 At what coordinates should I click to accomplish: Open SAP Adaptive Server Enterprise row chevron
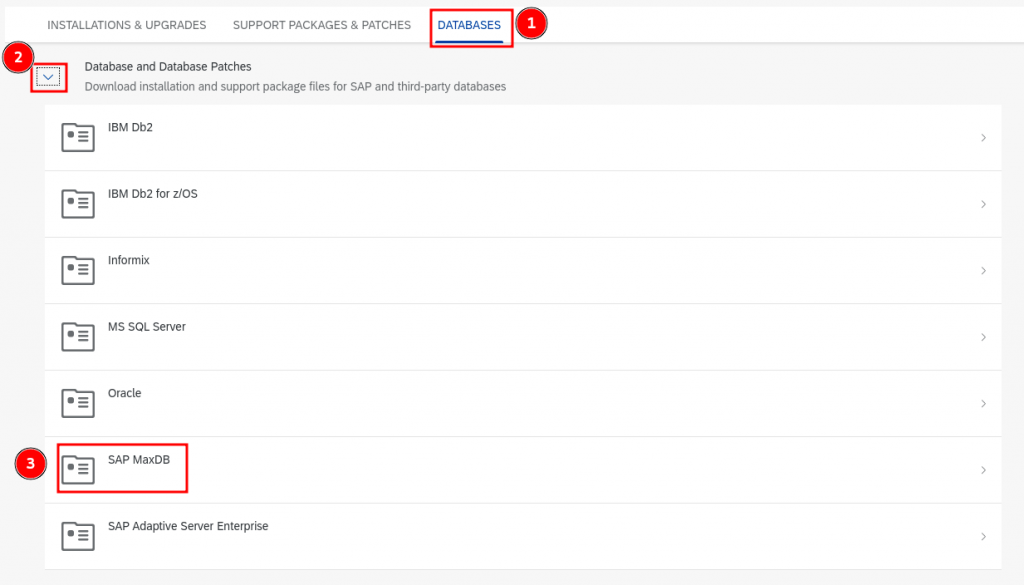click(983, 536)
